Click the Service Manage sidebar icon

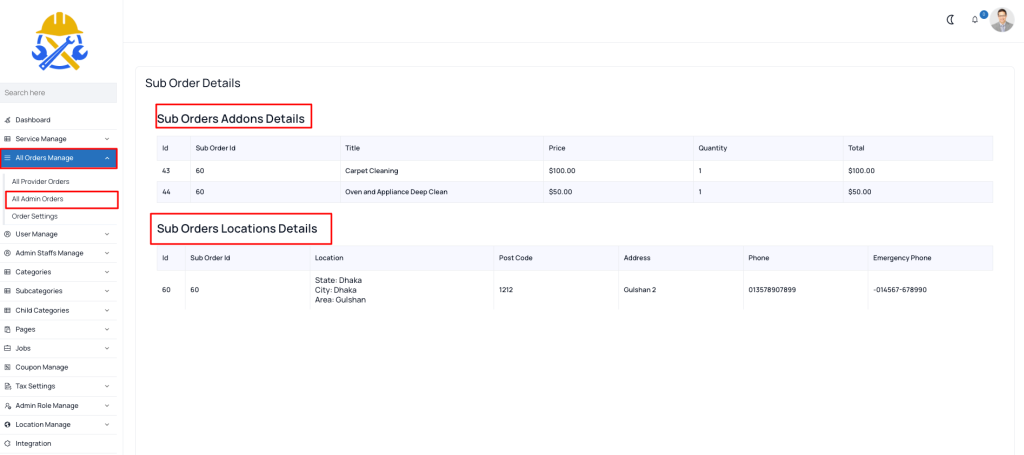click(7, 139)
